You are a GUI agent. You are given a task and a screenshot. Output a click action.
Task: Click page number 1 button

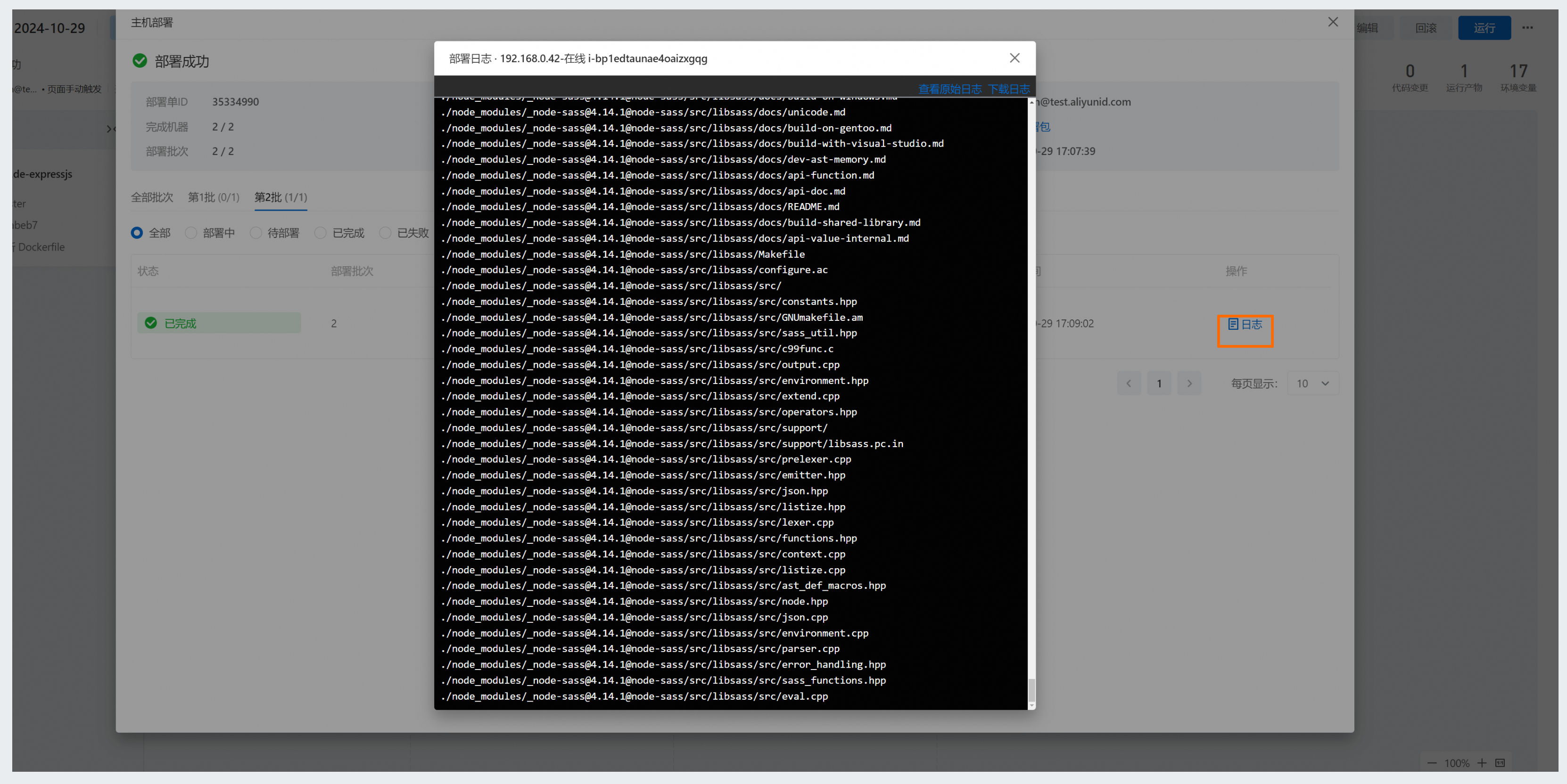1159,384
